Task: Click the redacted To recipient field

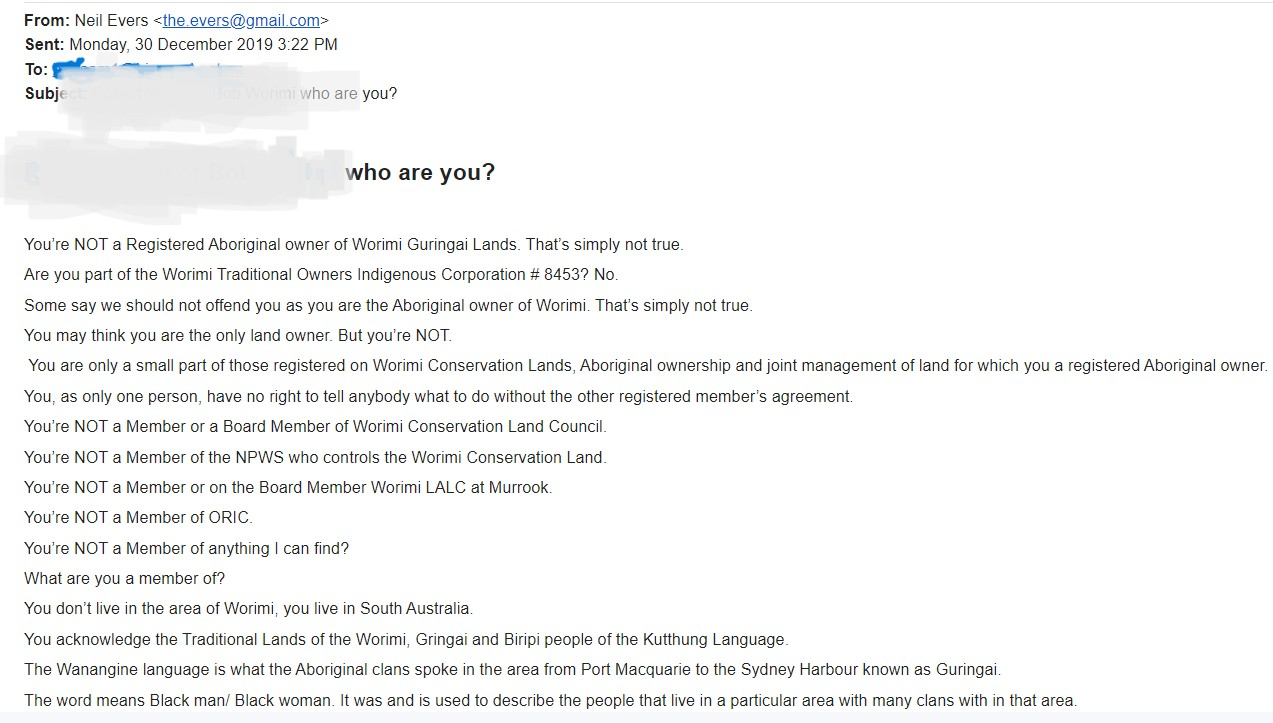Action: coord(150,70)
